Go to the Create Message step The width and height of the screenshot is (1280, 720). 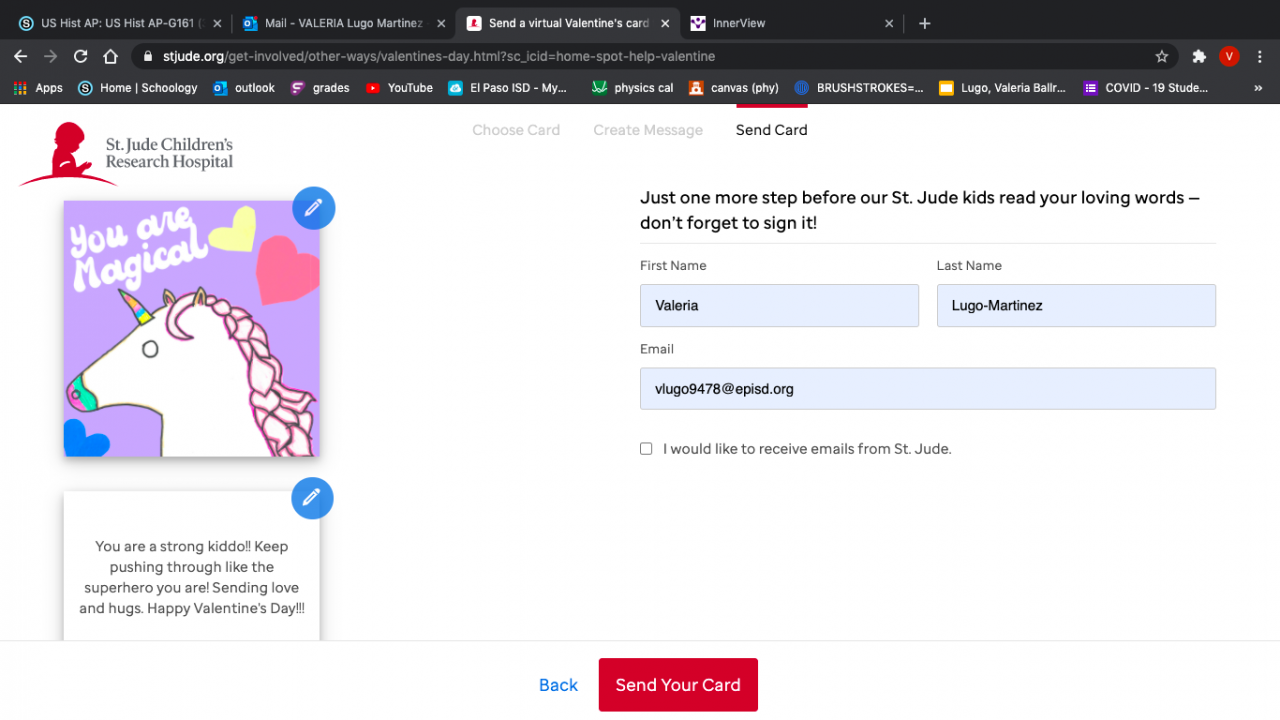648,130
